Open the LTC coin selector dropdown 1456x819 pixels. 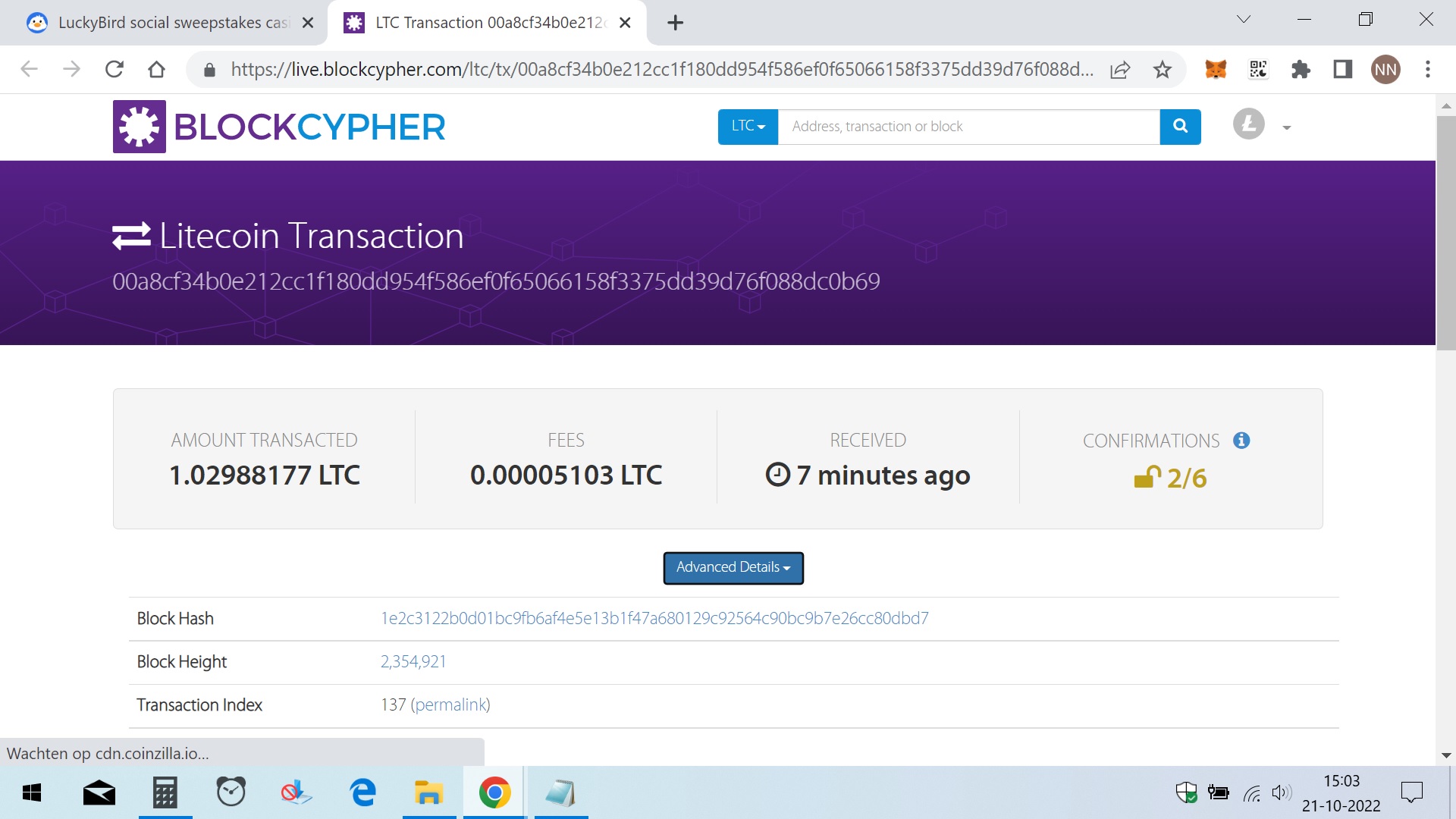748,126
